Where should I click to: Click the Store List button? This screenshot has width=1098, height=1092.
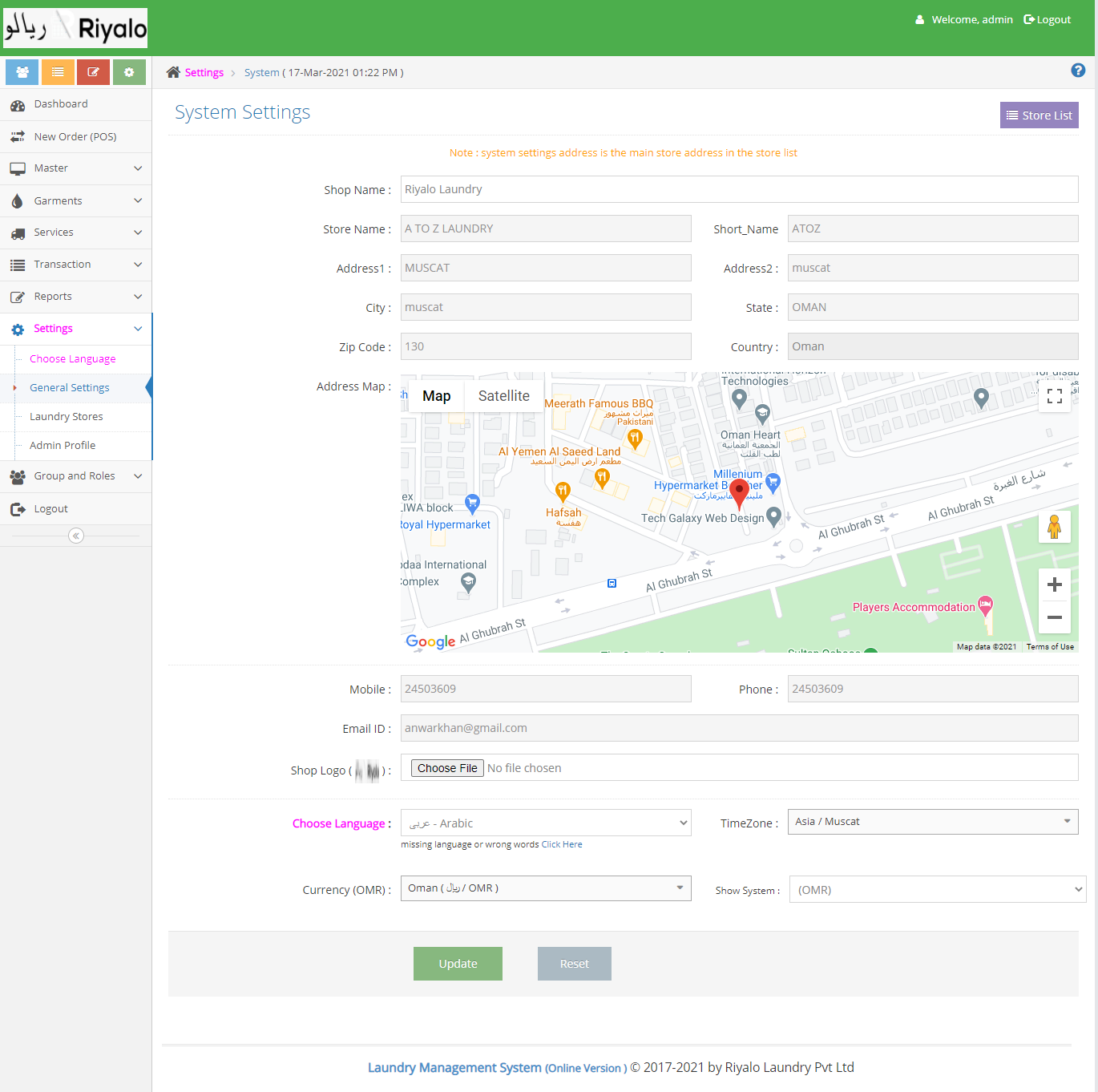click(1039, 115)
